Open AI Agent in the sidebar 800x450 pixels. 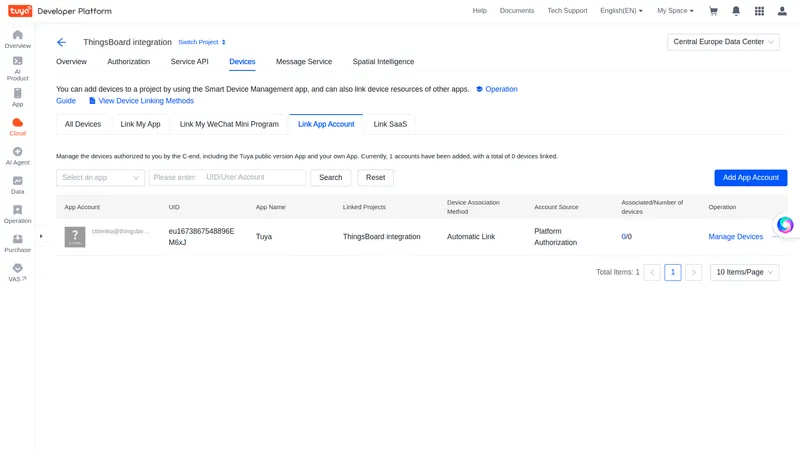click(17, 156)
